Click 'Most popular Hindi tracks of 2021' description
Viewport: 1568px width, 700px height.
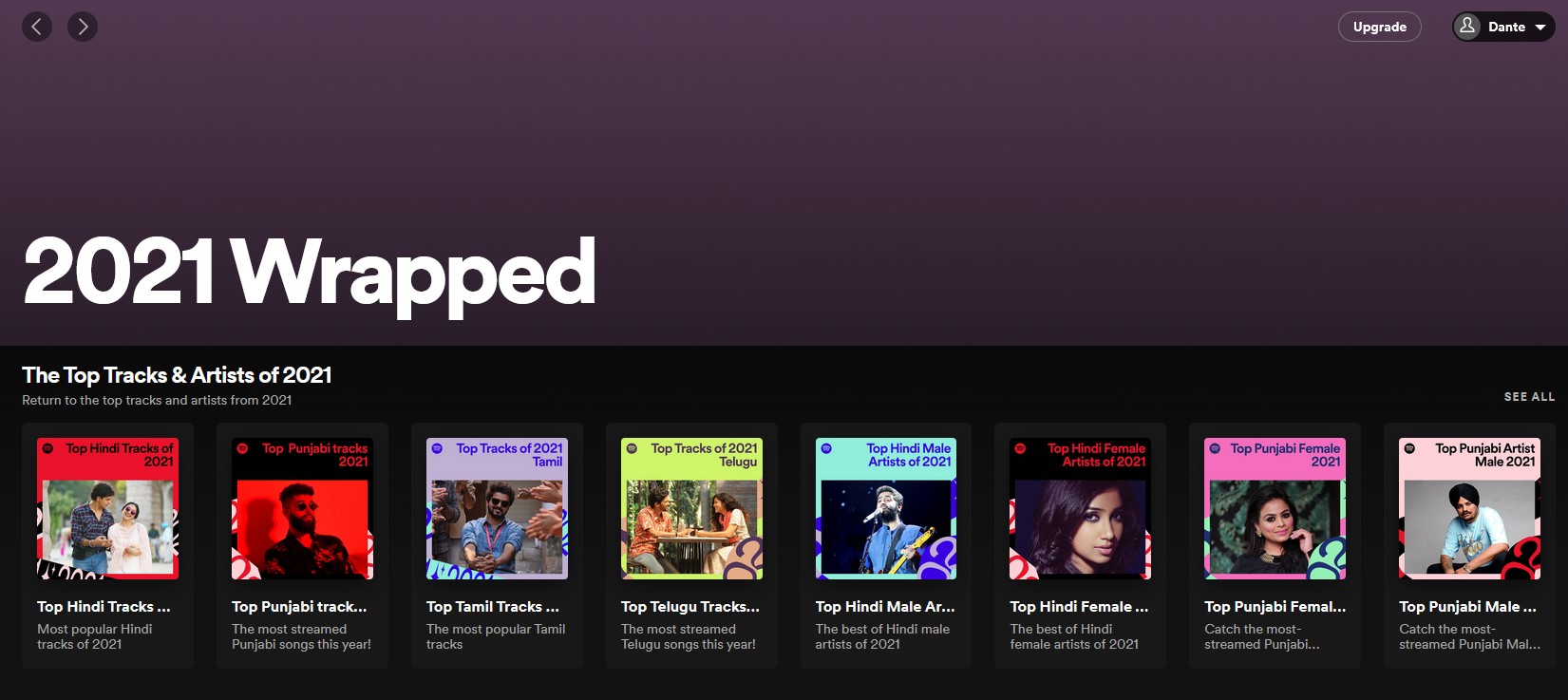(95, 636)
